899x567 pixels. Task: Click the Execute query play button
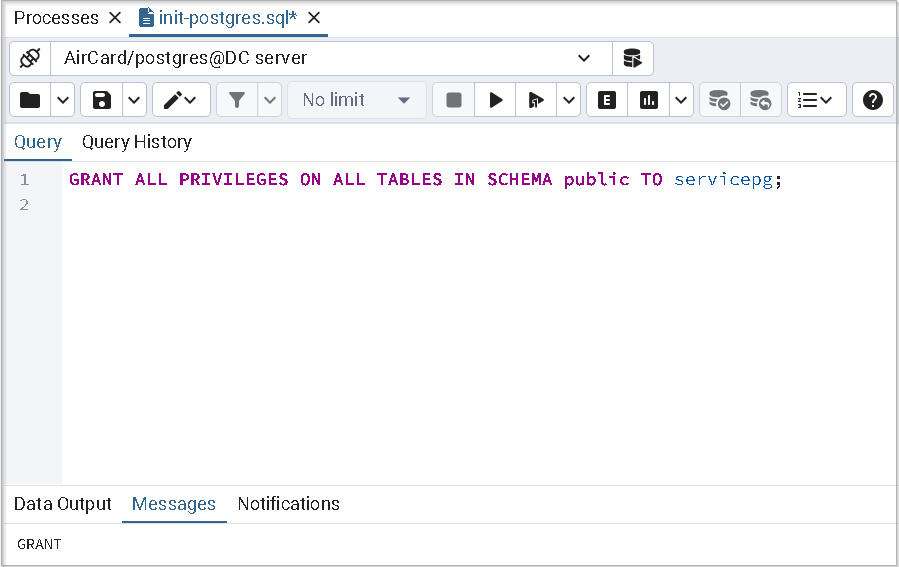pos(495,100)
